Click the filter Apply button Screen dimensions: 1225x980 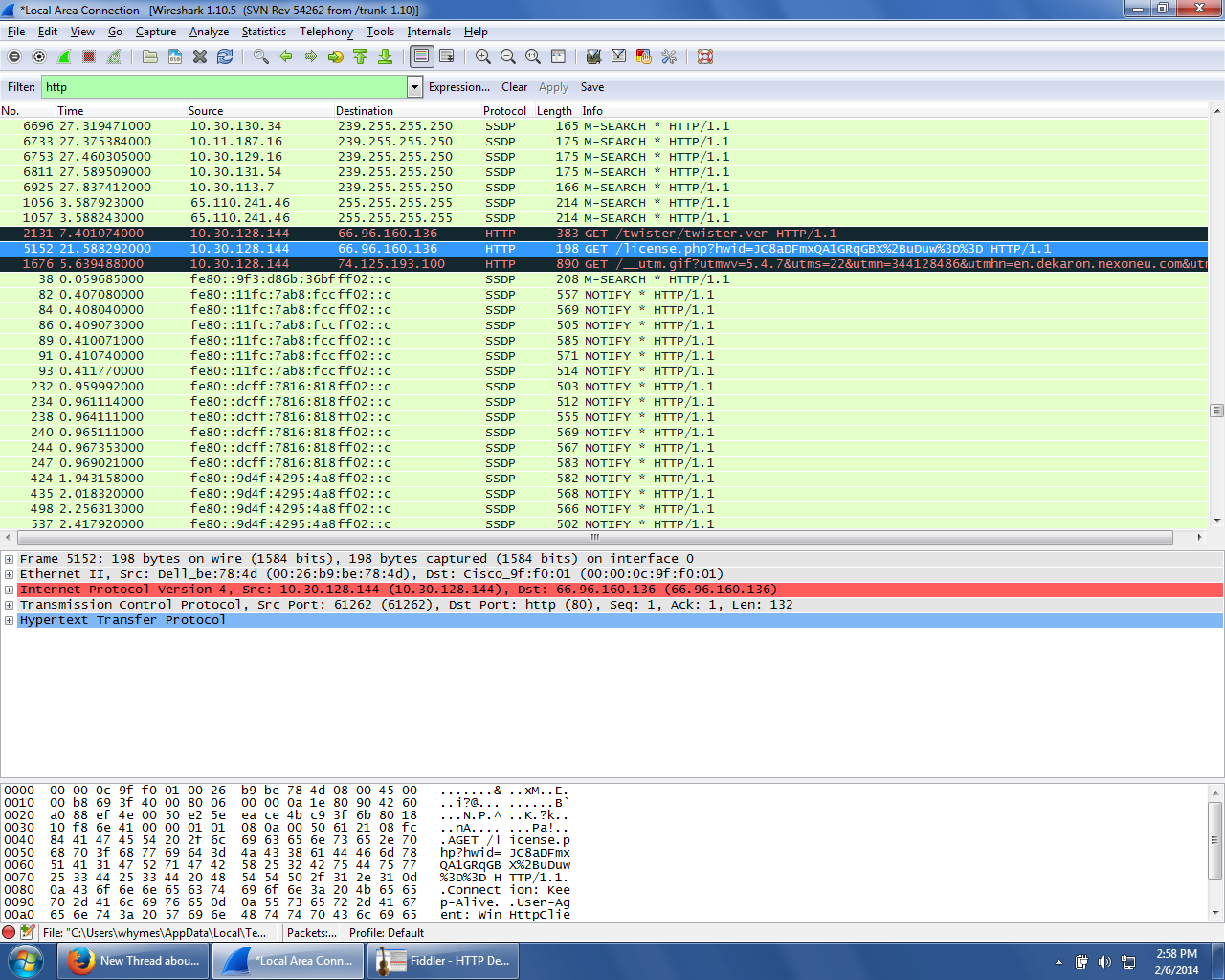(x=553, y=87)
